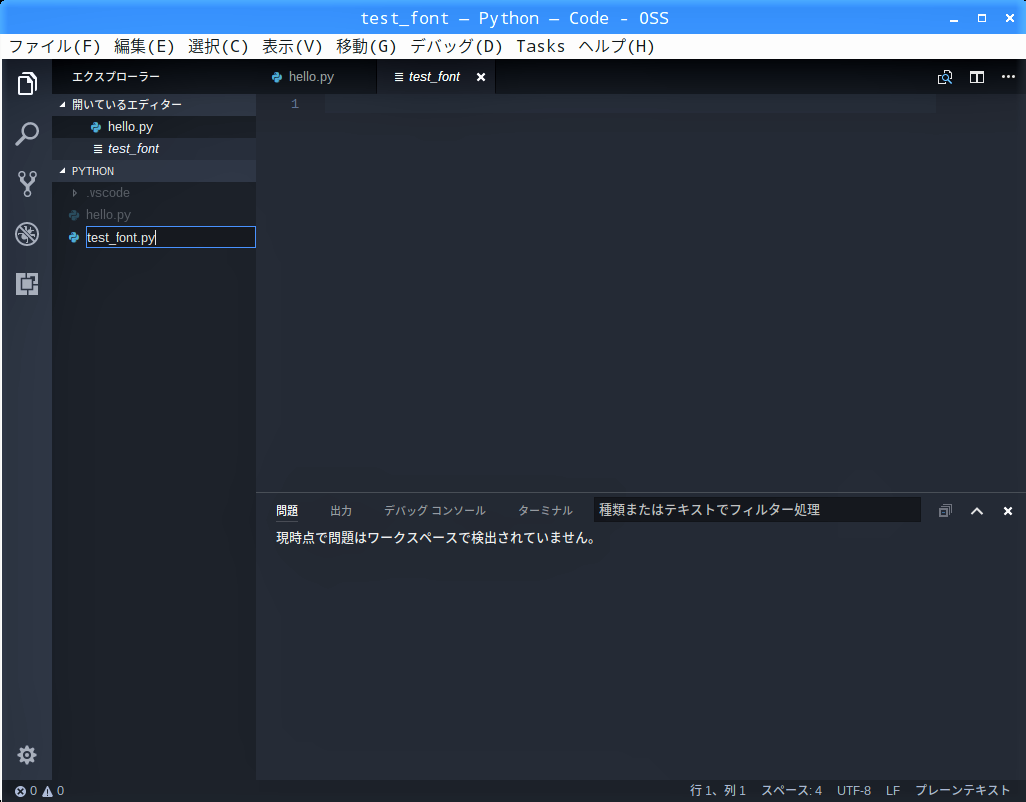
Task: Close the bottom panel
Action: coord(1008,511)
